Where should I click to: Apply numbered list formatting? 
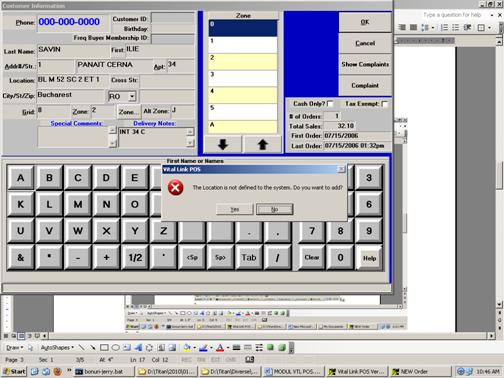point(444,28)
